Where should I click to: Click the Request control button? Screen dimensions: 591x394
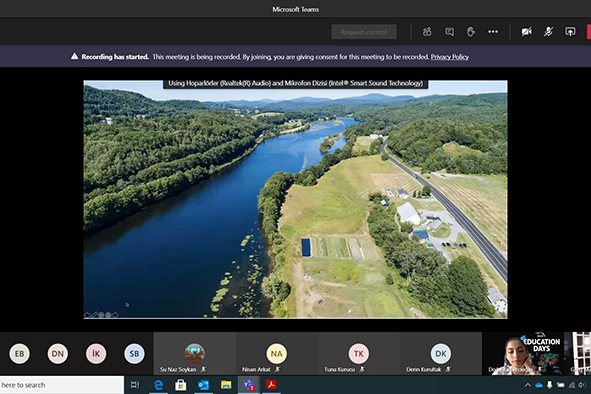[364, 32]
